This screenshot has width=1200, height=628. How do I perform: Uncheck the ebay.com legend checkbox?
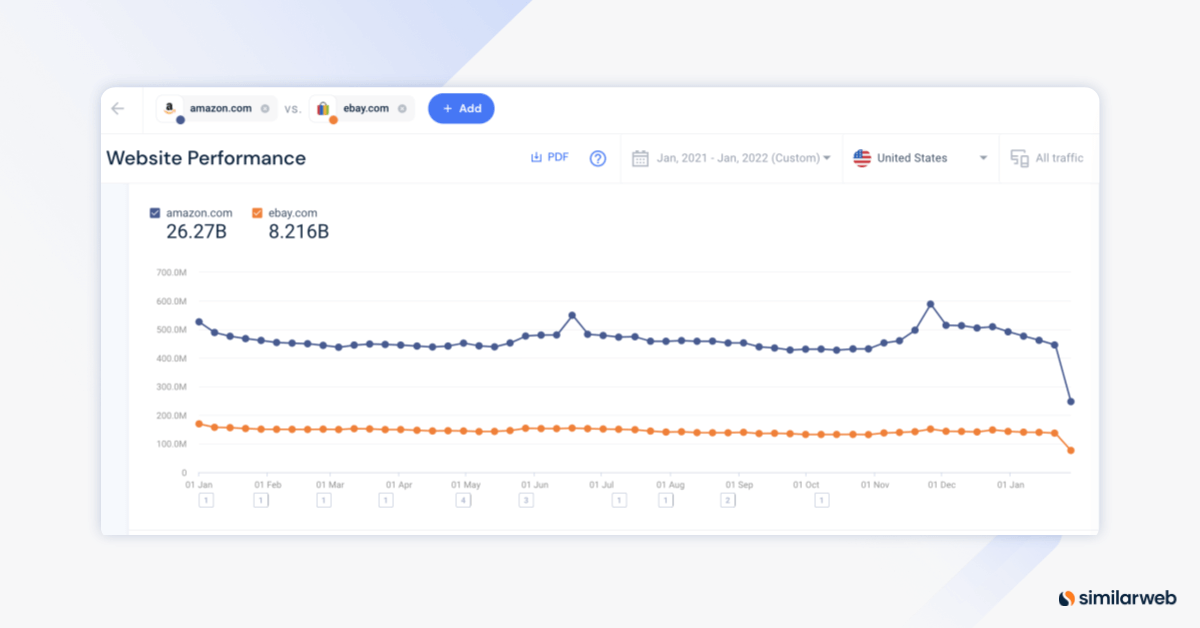(x=257, y=213)
